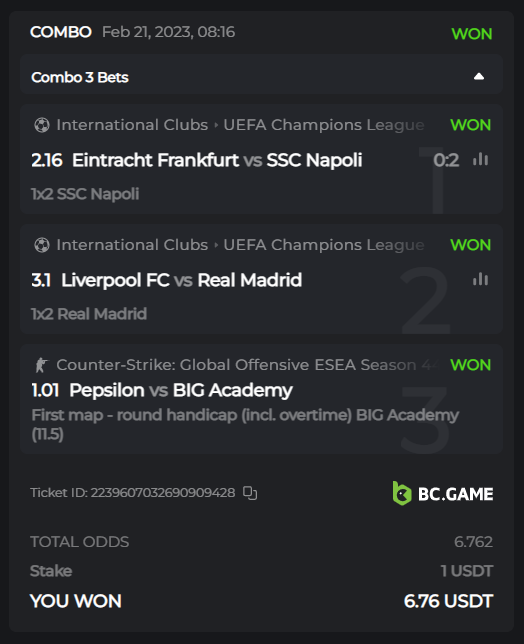
Task: Click the 1x2 Real Madrid selection
Action: click(x=89, y=314)
